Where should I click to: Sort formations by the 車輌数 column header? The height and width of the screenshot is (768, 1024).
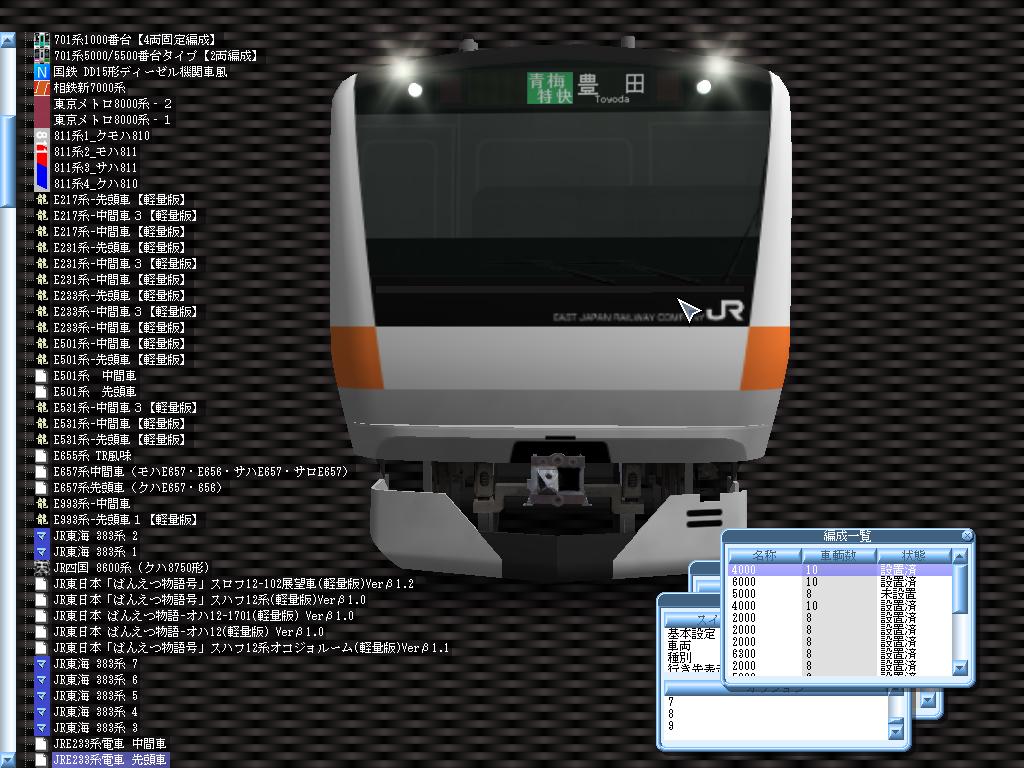pyautogui.click(x=838, y=556)
